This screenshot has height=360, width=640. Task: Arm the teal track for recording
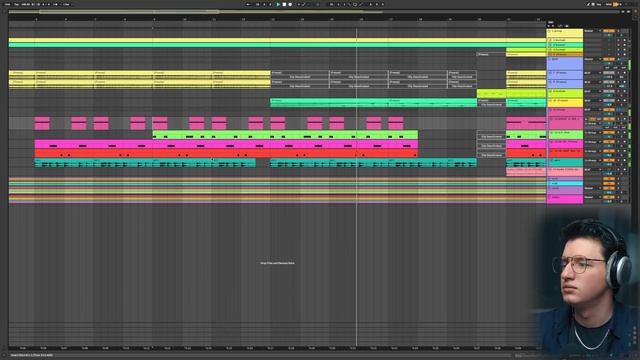click(x=624, y=160)
